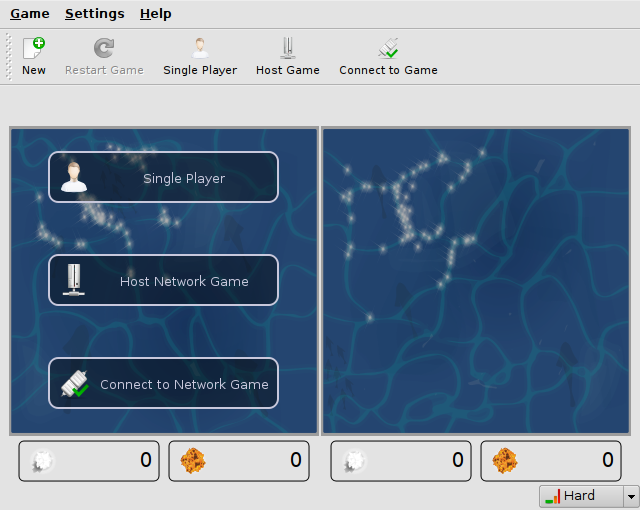Open the Game menu
This screenshot has height=510, width=640.
point(30,14)
